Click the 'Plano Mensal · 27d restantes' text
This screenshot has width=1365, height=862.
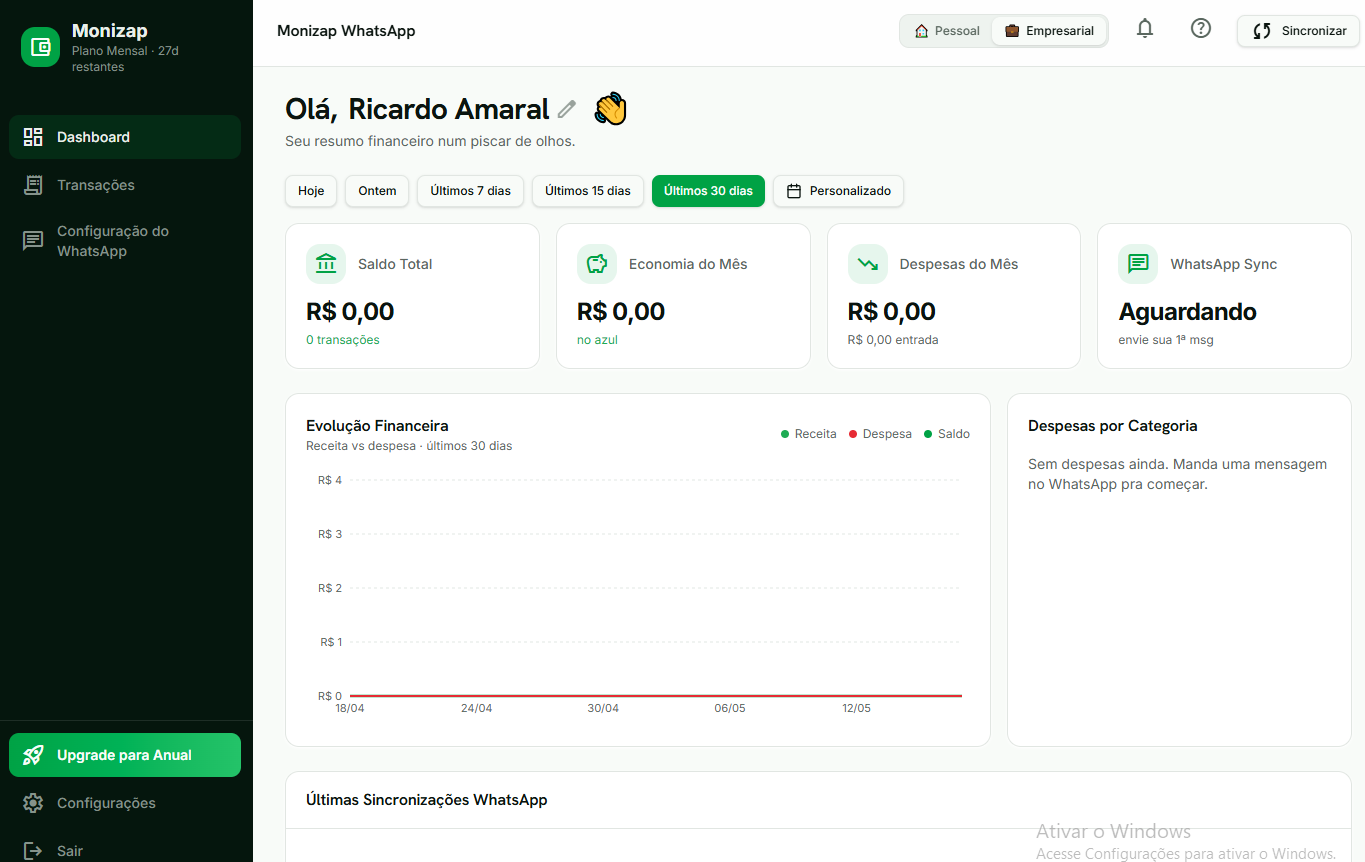click(125, 59)
